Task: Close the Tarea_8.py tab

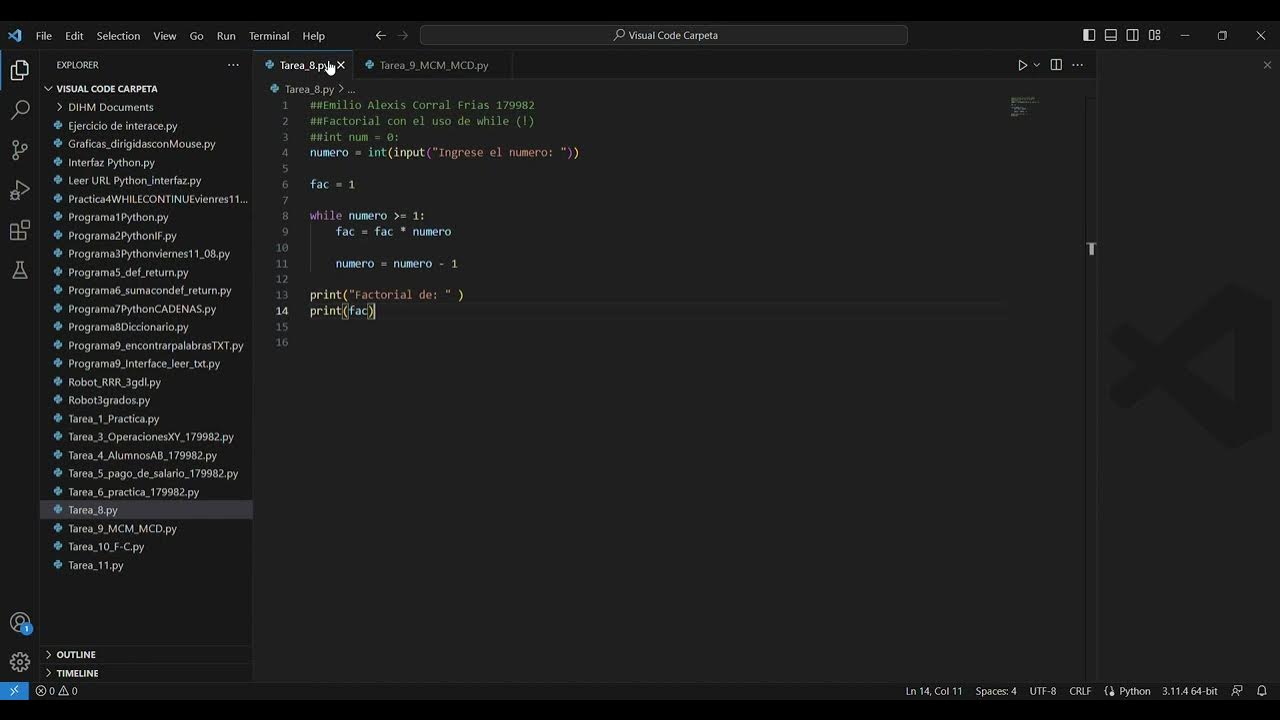Action: [x=341, y=65]
